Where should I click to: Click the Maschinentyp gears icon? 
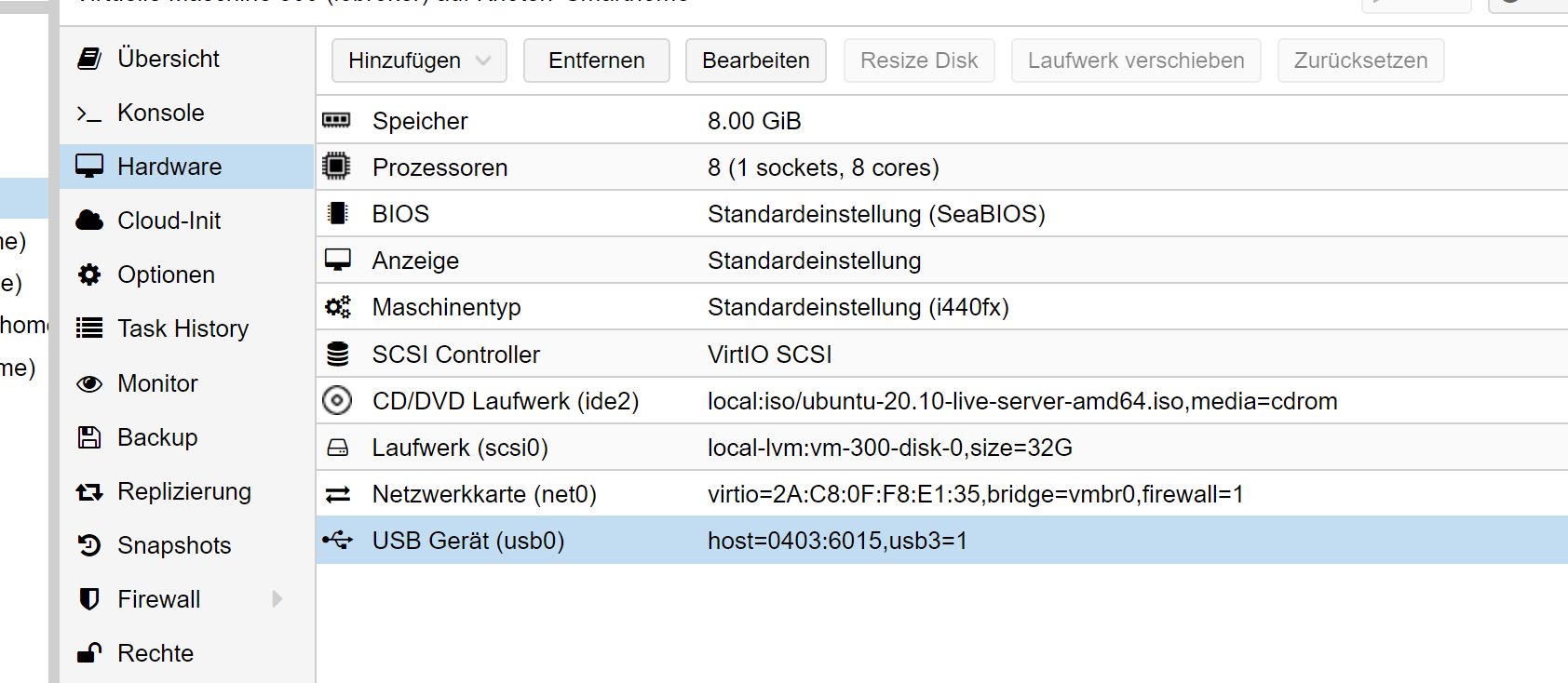(337, 307)
